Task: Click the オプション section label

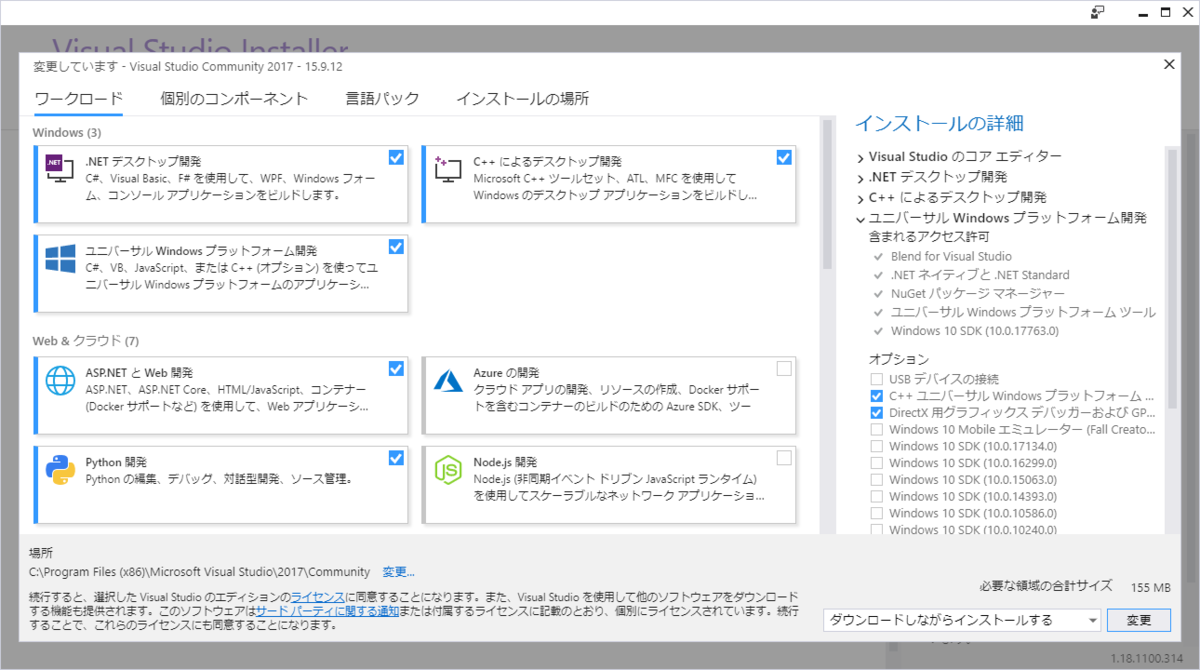Action: click(x=899, y=359)
